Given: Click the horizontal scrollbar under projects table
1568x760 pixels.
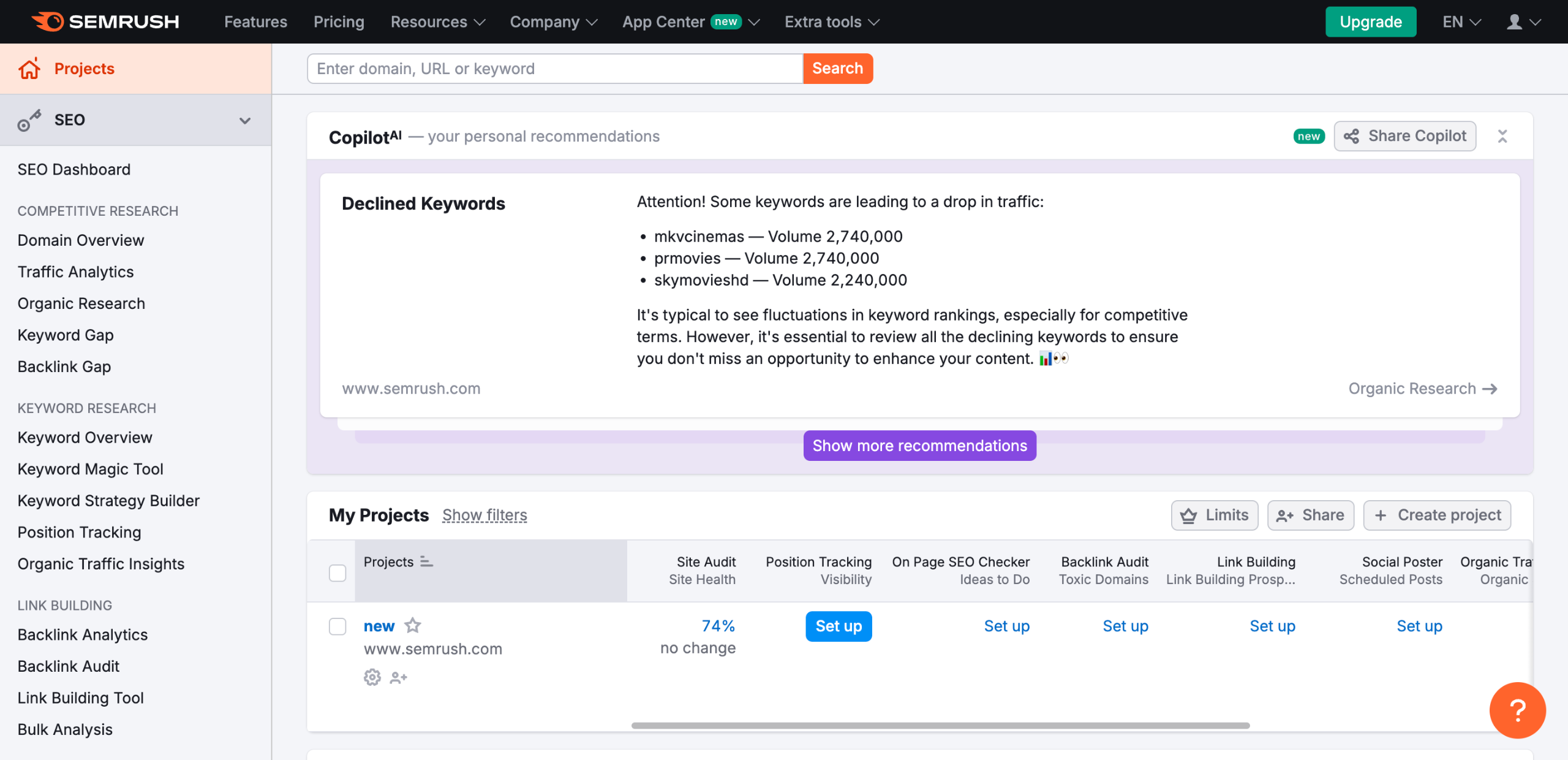Looking at the screenshot, I should click(x=940, y=725).
